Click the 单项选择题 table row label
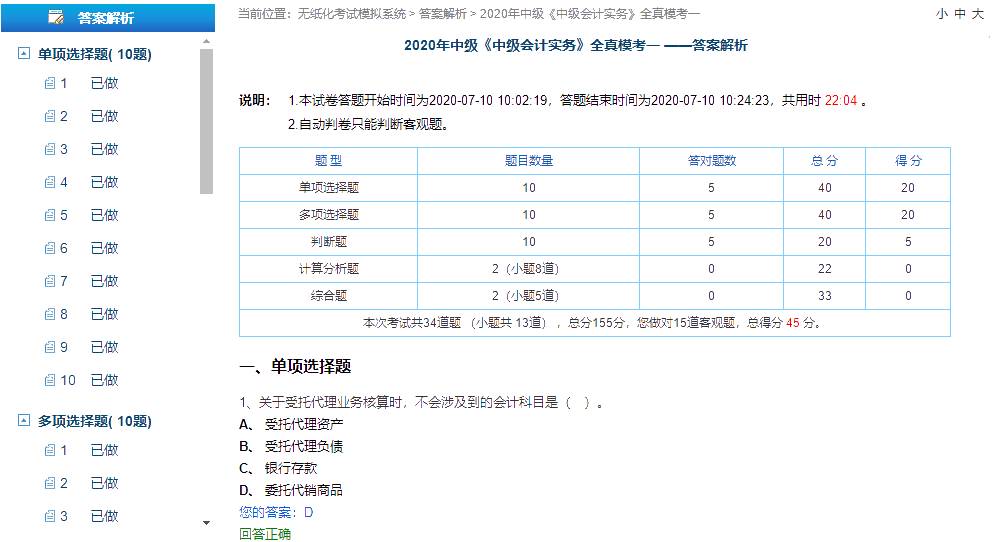This screenshot has height=542, width=992. (329, 188)
